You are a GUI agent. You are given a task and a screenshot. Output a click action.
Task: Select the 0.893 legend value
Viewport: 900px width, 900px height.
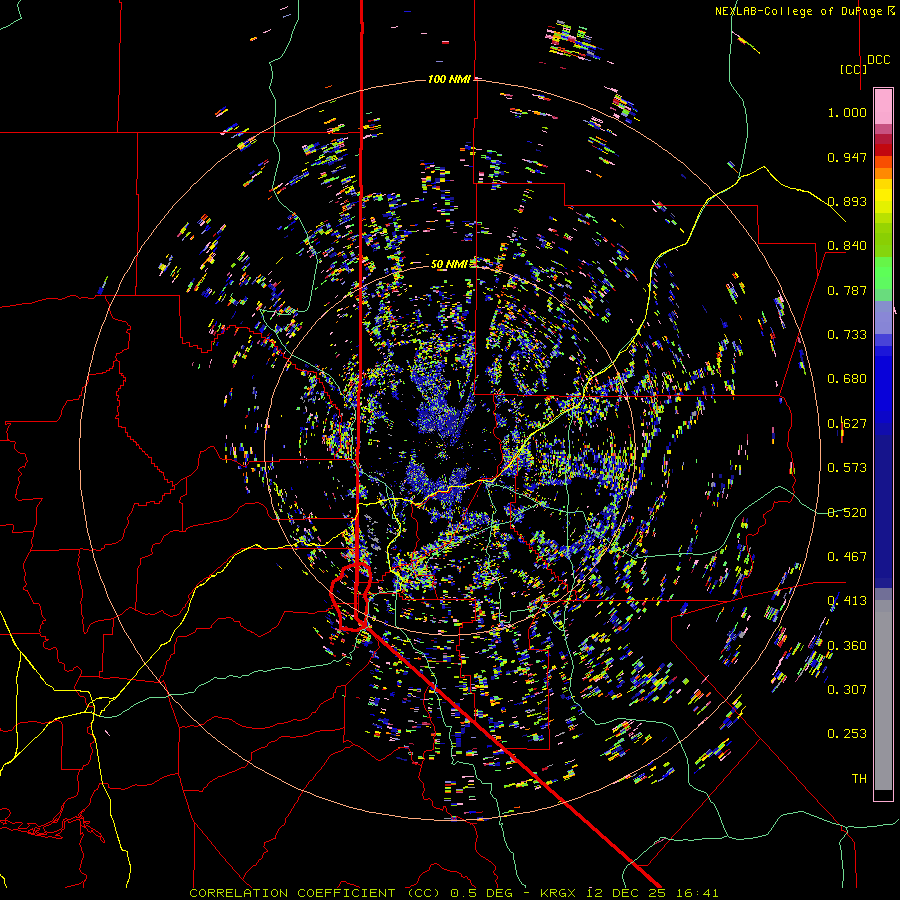(847, 201)
